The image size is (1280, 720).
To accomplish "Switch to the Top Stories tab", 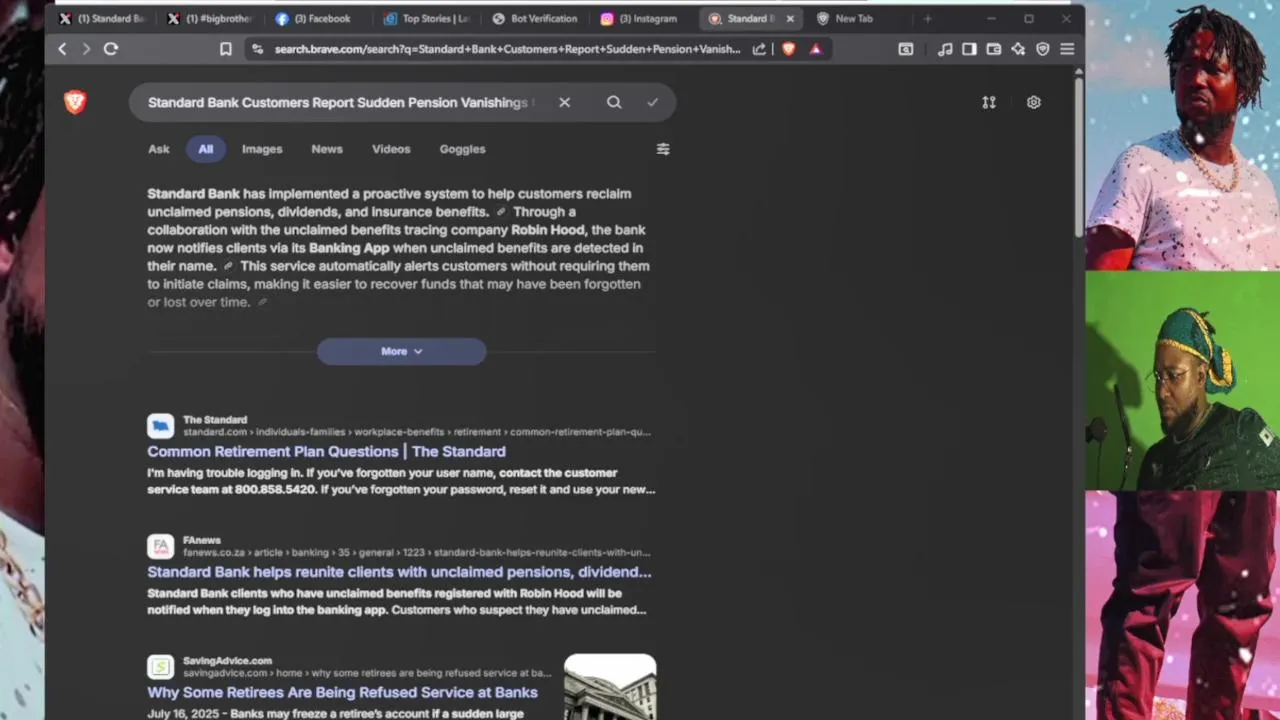I will point(428,18).
